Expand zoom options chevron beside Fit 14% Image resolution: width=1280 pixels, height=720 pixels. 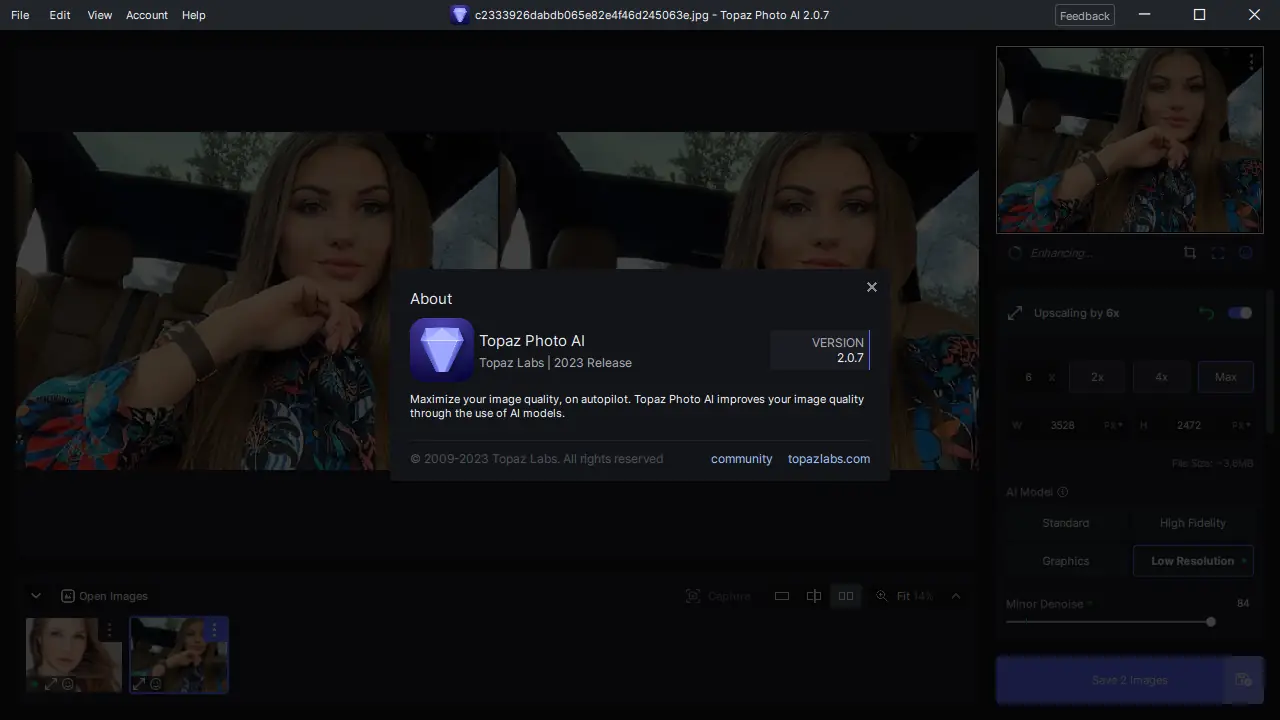click(x=956, y=596)
